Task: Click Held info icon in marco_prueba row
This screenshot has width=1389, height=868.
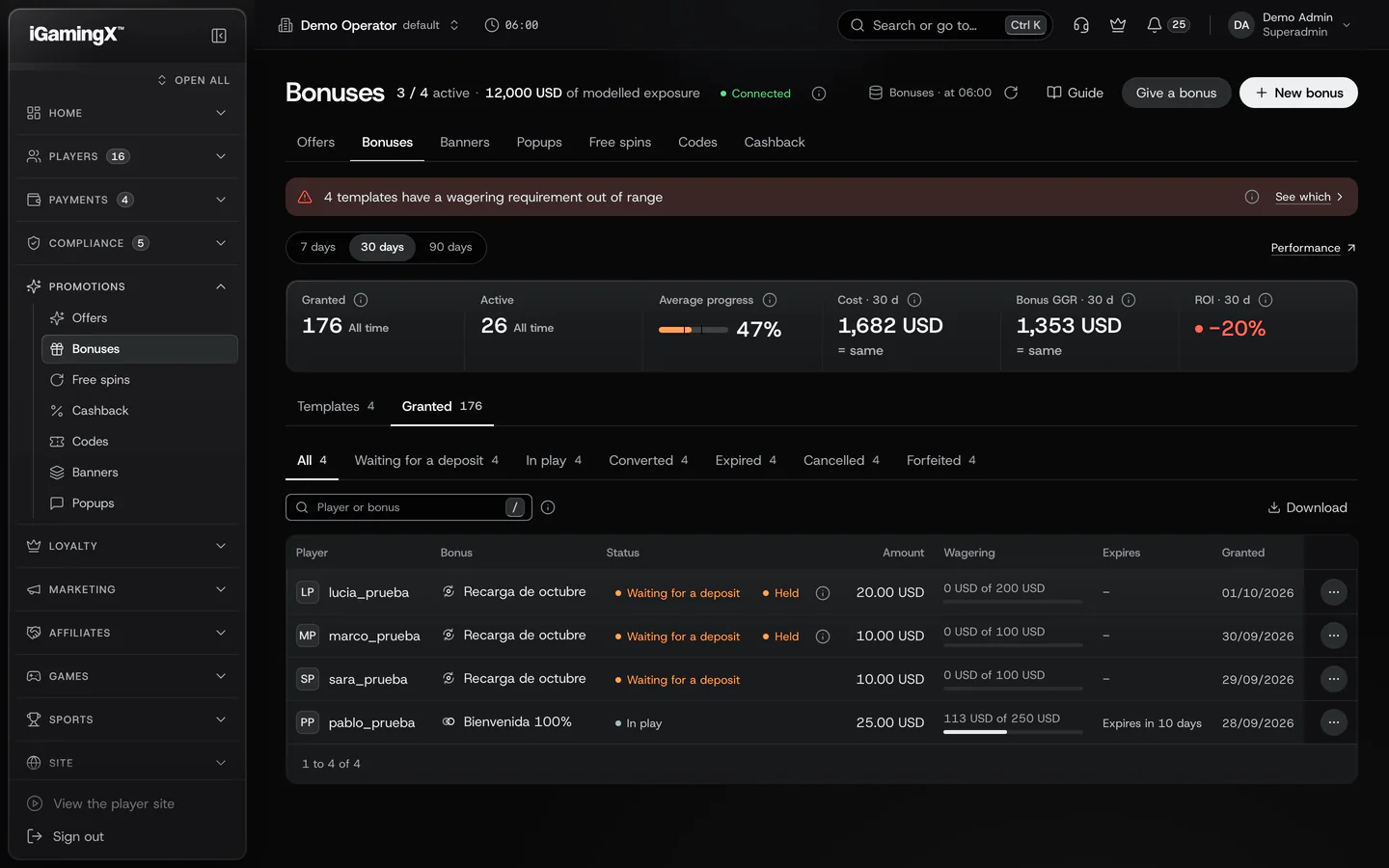Action: click(823, 637)
